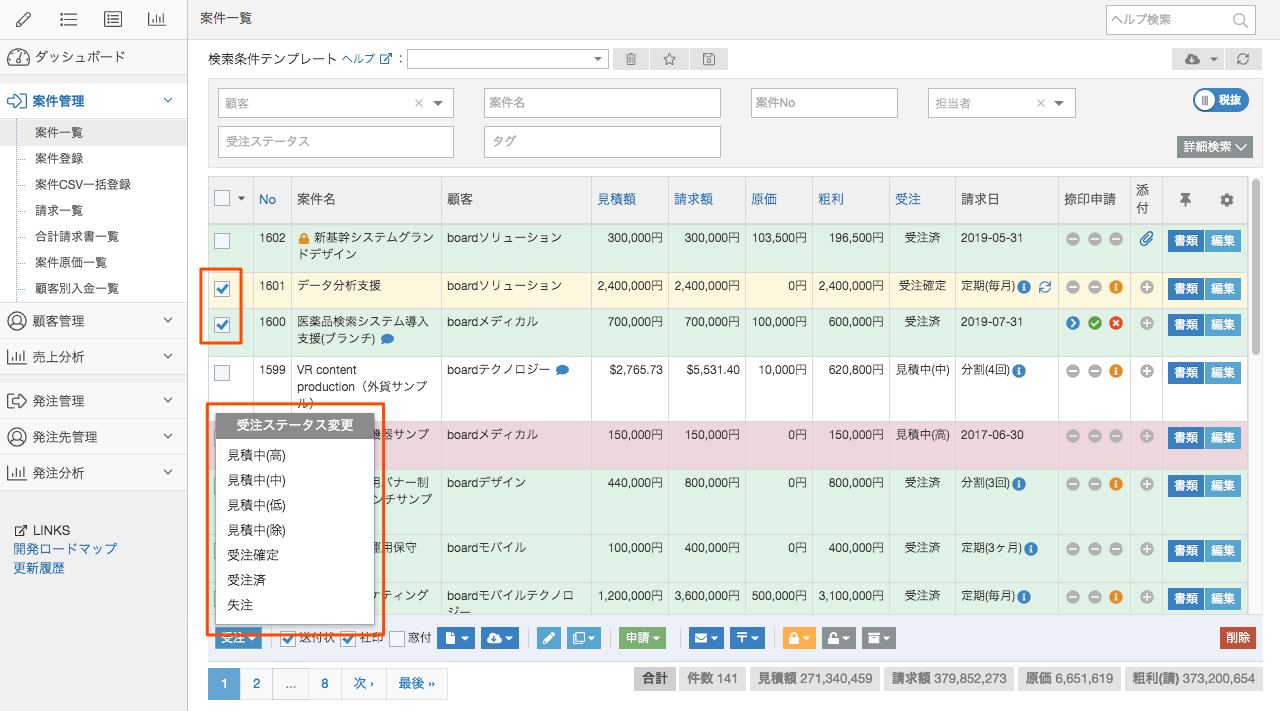Screen dimensions: 1280x711
Task: Open the 詳細検索 advanced search expander
Action: point(1215,147)
